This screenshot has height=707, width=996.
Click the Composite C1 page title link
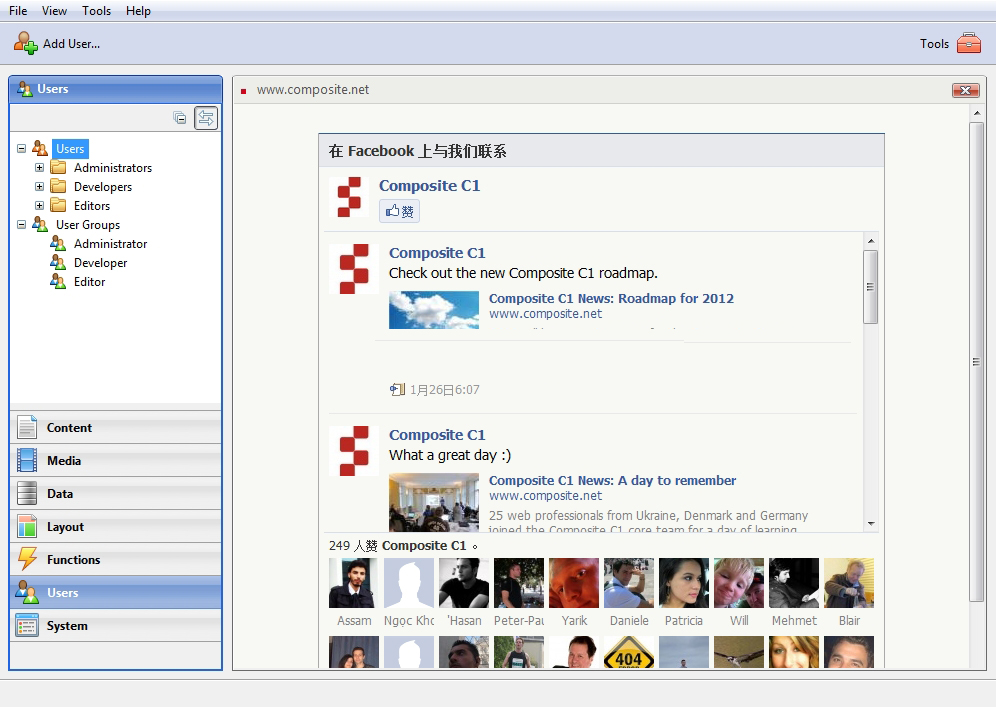tap(429, 185)
